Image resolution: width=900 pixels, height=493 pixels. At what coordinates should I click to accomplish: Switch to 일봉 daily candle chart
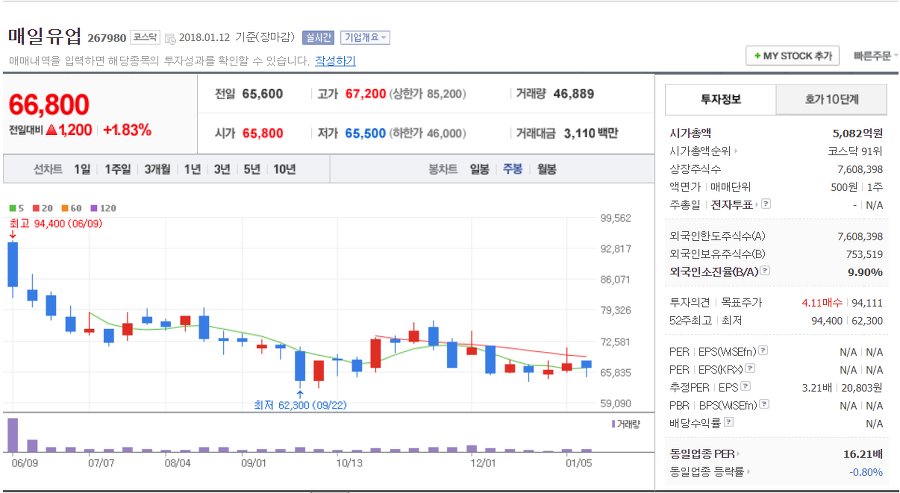click(479, 169)
